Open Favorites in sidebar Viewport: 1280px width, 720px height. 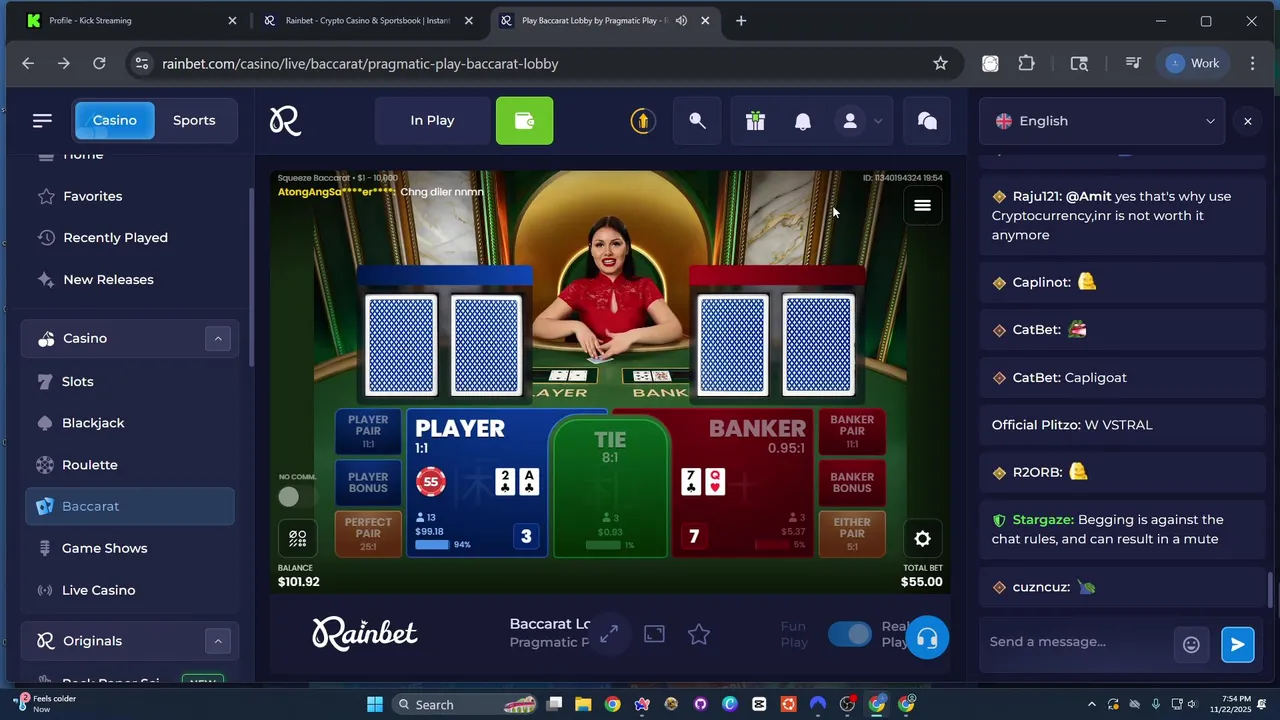point(92,196)
